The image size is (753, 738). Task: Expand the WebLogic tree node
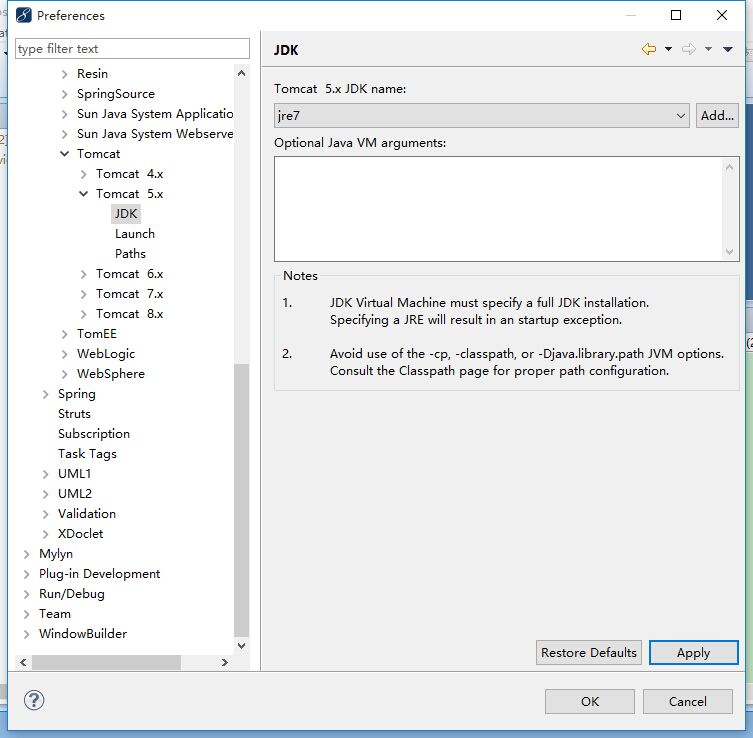click(x=64, y=354)
